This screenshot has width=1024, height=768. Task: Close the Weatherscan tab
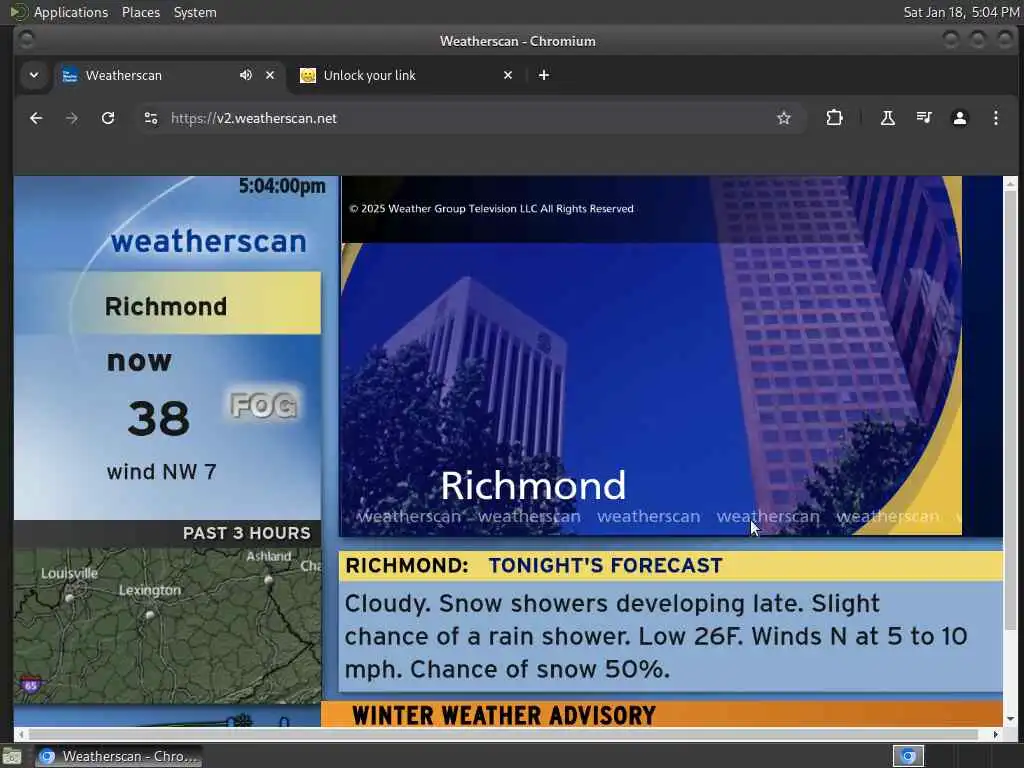tap(270, 75)
